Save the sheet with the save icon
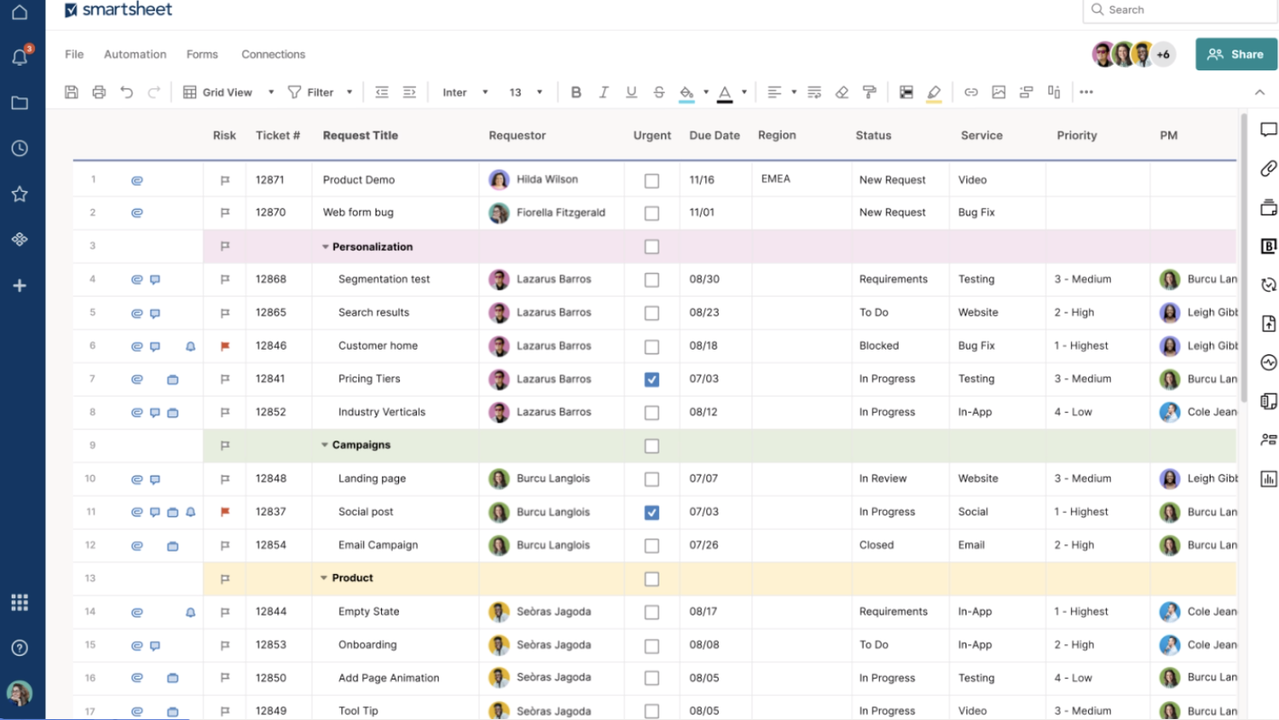 (x=70, y=92)
